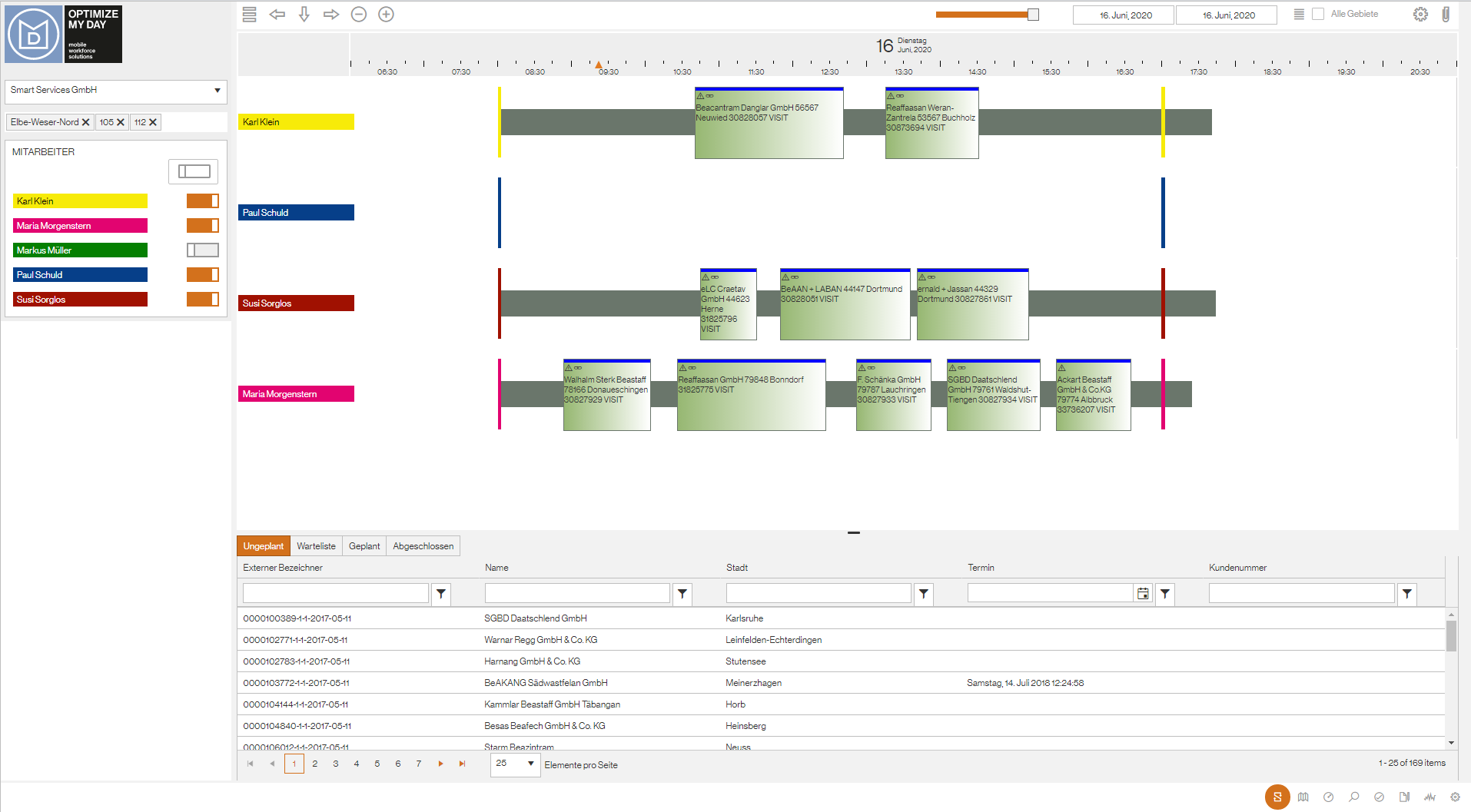Click the right arrow to go to next day
Screen dimensions: 1471x812
coord(331,15)
